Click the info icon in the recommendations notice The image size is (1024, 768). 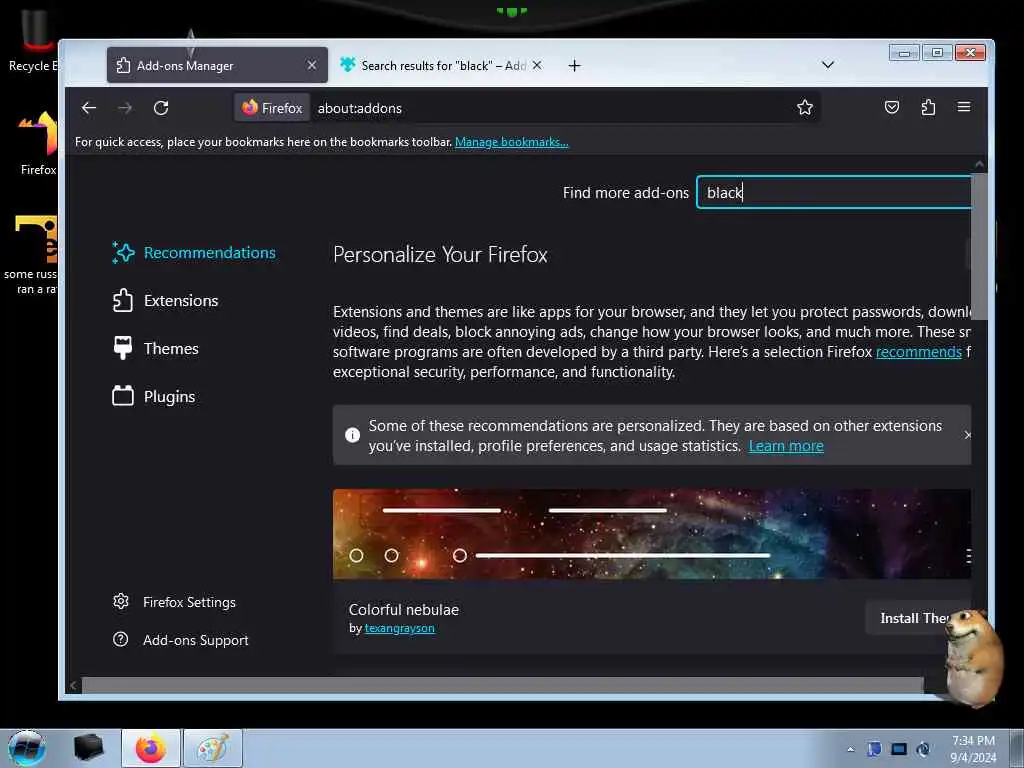click(352, 435)
